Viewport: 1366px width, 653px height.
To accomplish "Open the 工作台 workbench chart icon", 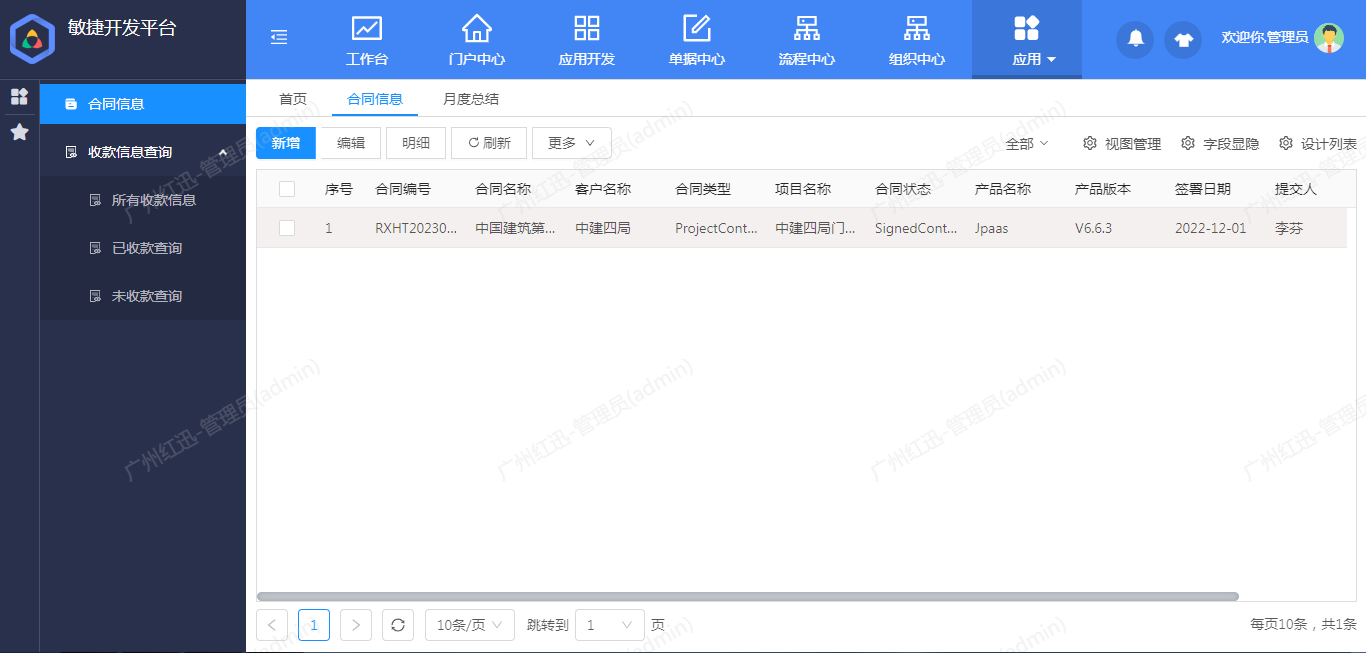I will click(367, 28).
